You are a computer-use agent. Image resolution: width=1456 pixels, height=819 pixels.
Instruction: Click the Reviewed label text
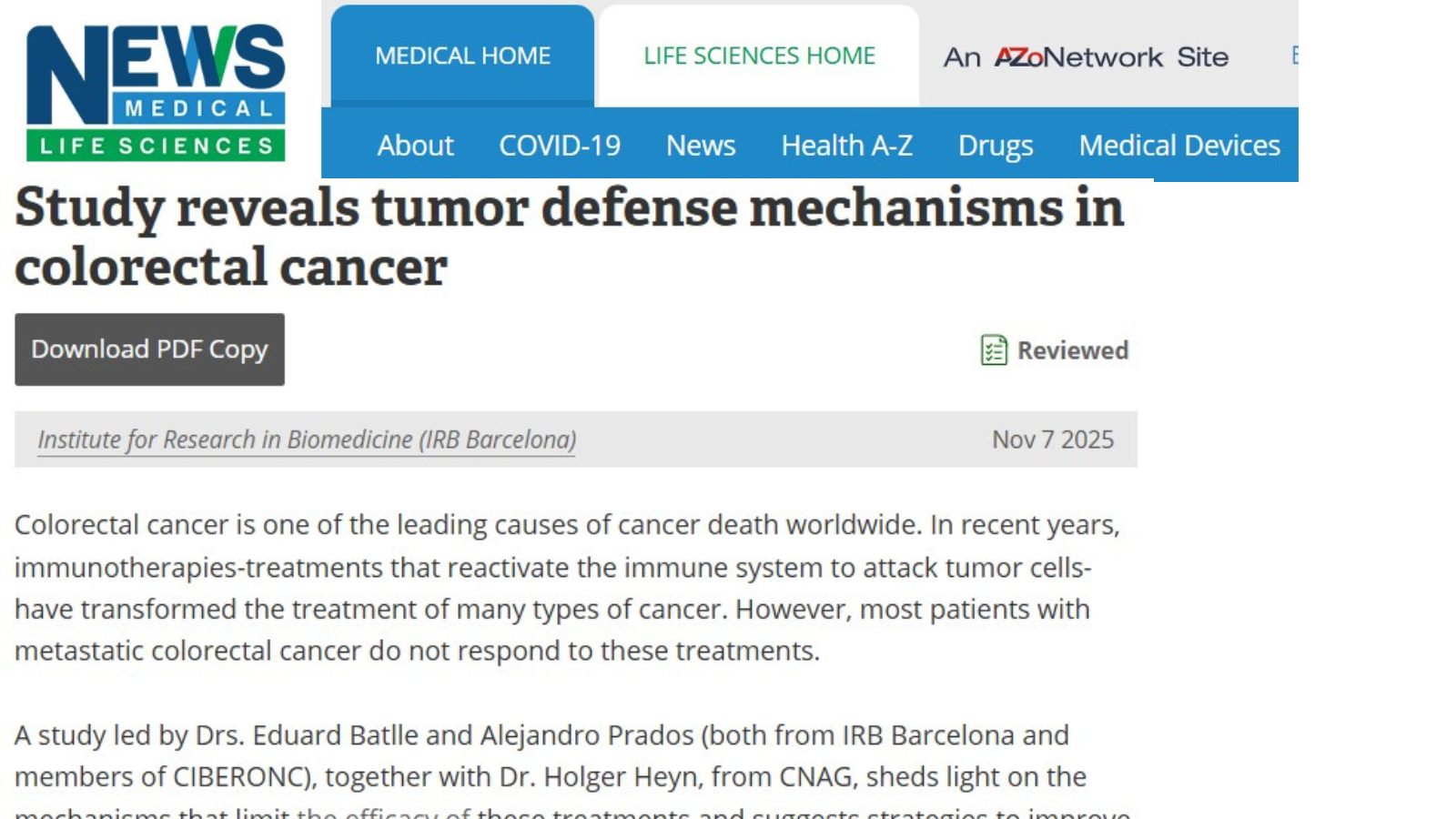pyautogui.click(x=1072, y=350)
